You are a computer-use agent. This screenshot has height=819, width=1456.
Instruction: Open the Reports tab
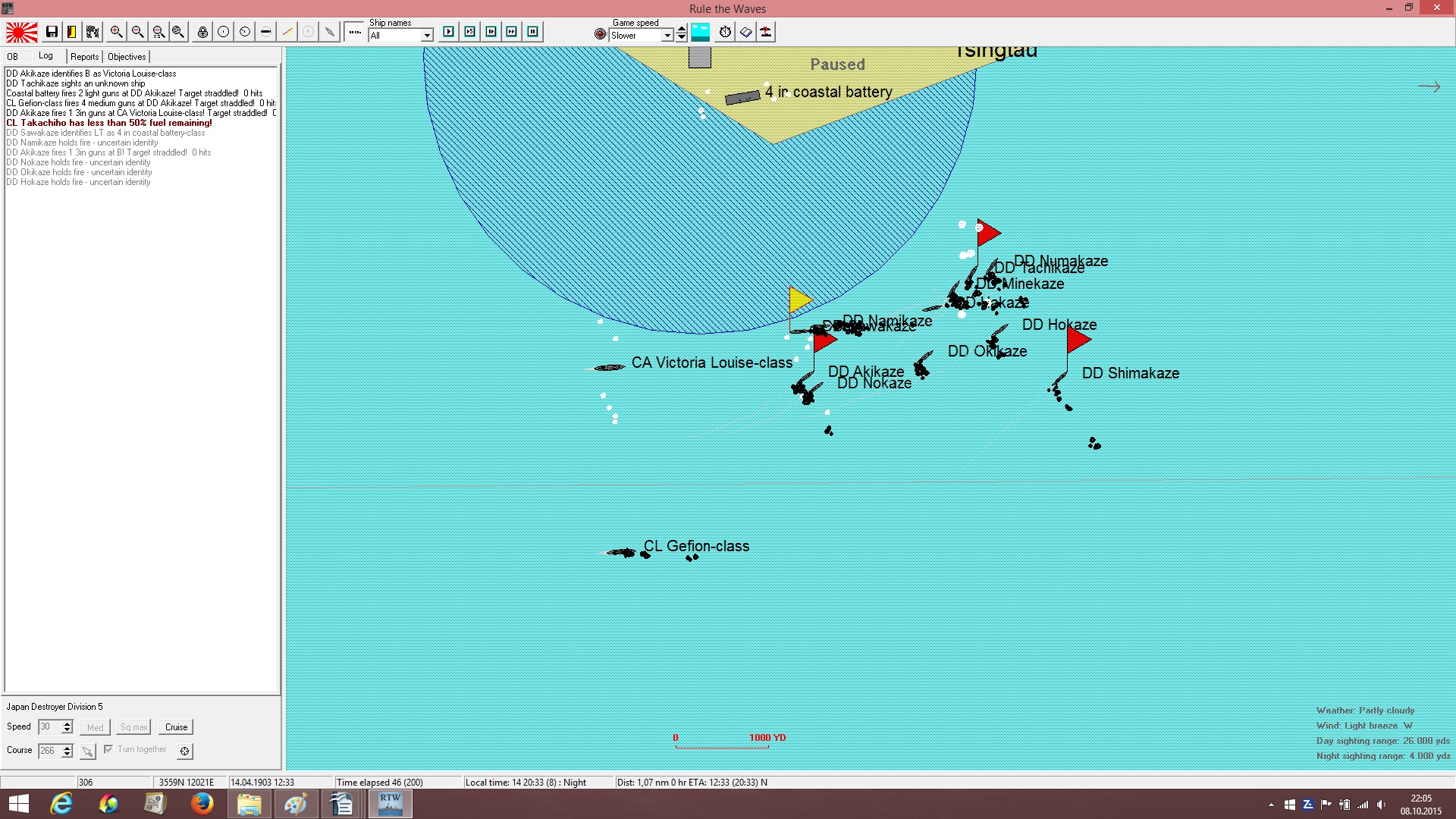tap(85, 57)
